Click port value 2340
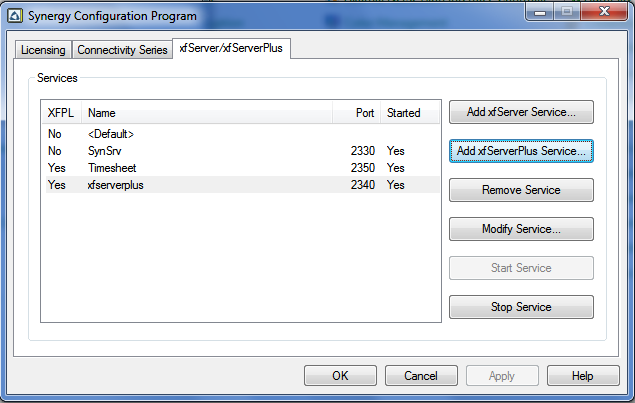Image resolution: width=635 pixels, height=403 pixels. tap(362, 185)
